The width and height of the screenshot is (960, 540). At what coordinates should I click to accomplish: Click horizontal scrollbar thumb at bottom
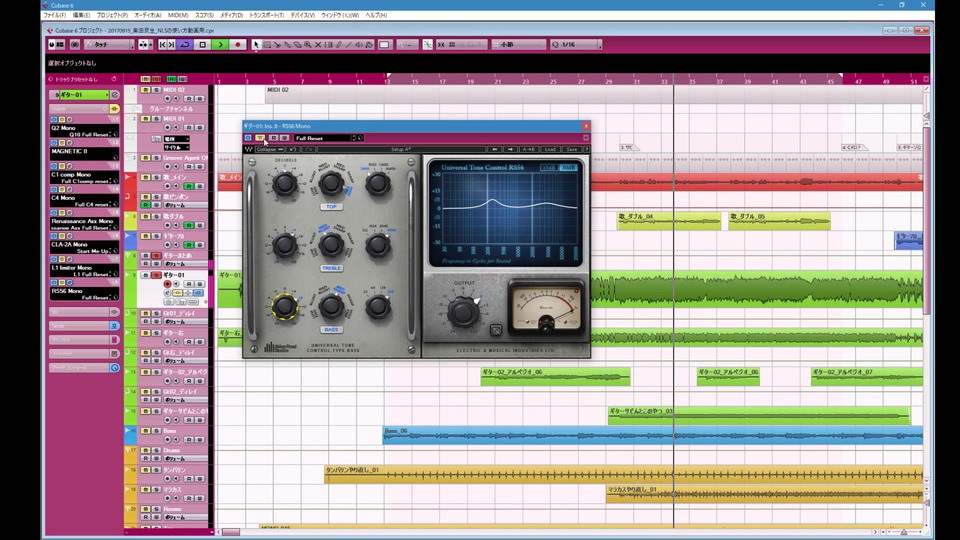[231, 532]
